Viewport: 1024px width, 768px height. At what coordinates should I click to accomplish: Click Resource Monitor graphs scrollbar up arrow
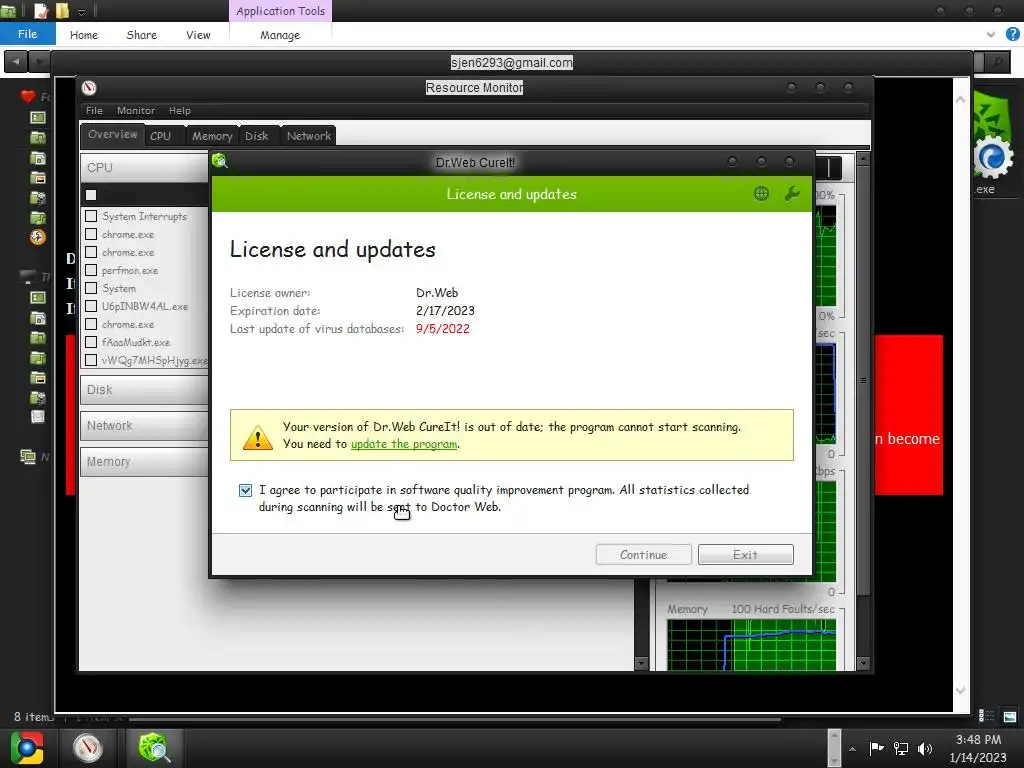(x=863, y=158)
